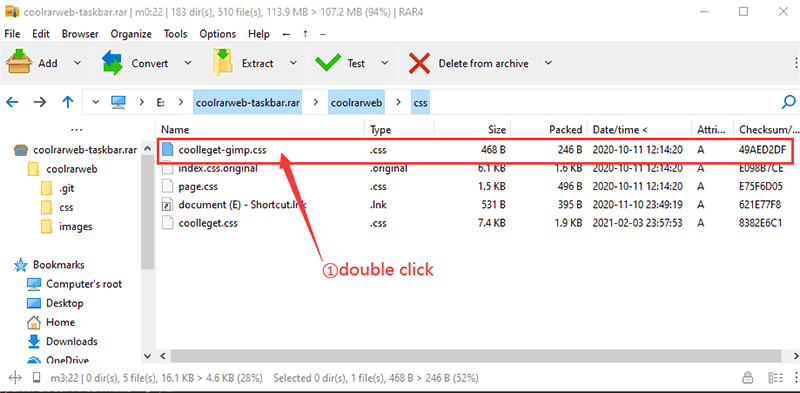Screen dimensions: 800x393
Task: Open the Delete from archive dropdown arrow
Action: click(548, 63)
